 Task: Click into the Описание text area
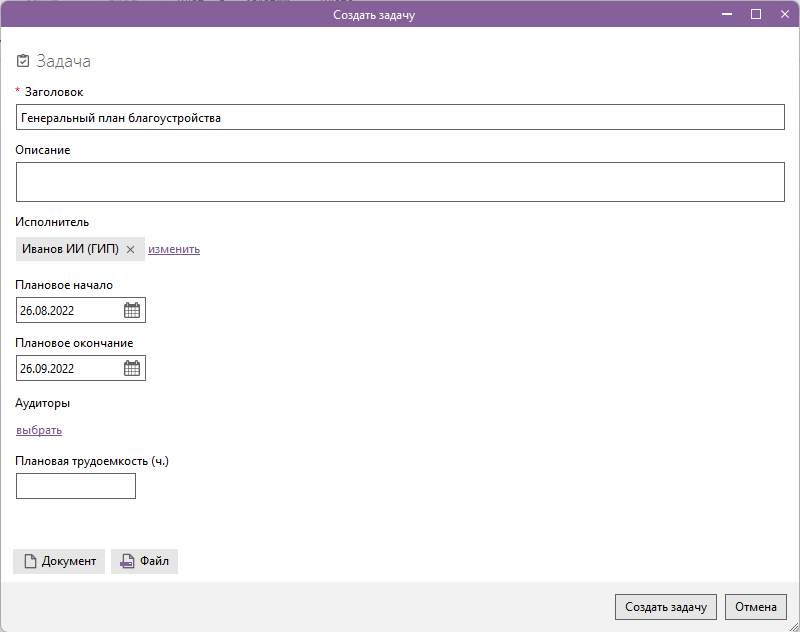(x=400, y=183)
